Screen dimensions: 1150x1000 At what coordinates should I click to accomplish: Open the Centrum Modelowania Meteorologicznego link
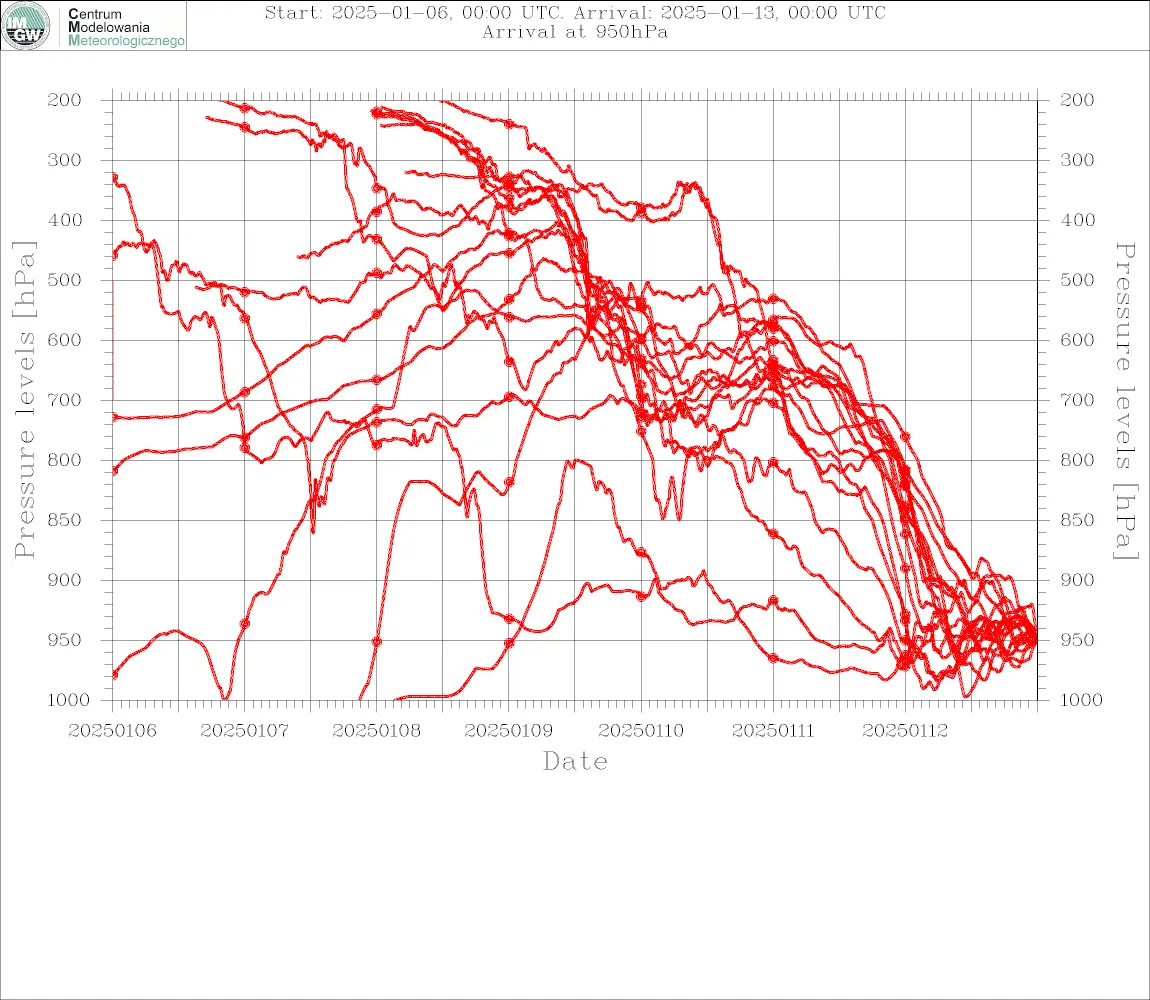[126, 27]
